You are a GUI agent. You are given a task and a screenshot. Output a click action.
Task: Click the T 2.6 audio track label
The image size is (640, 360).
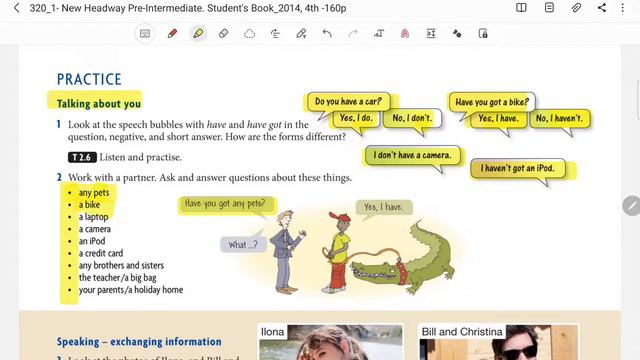coord(82,157)
